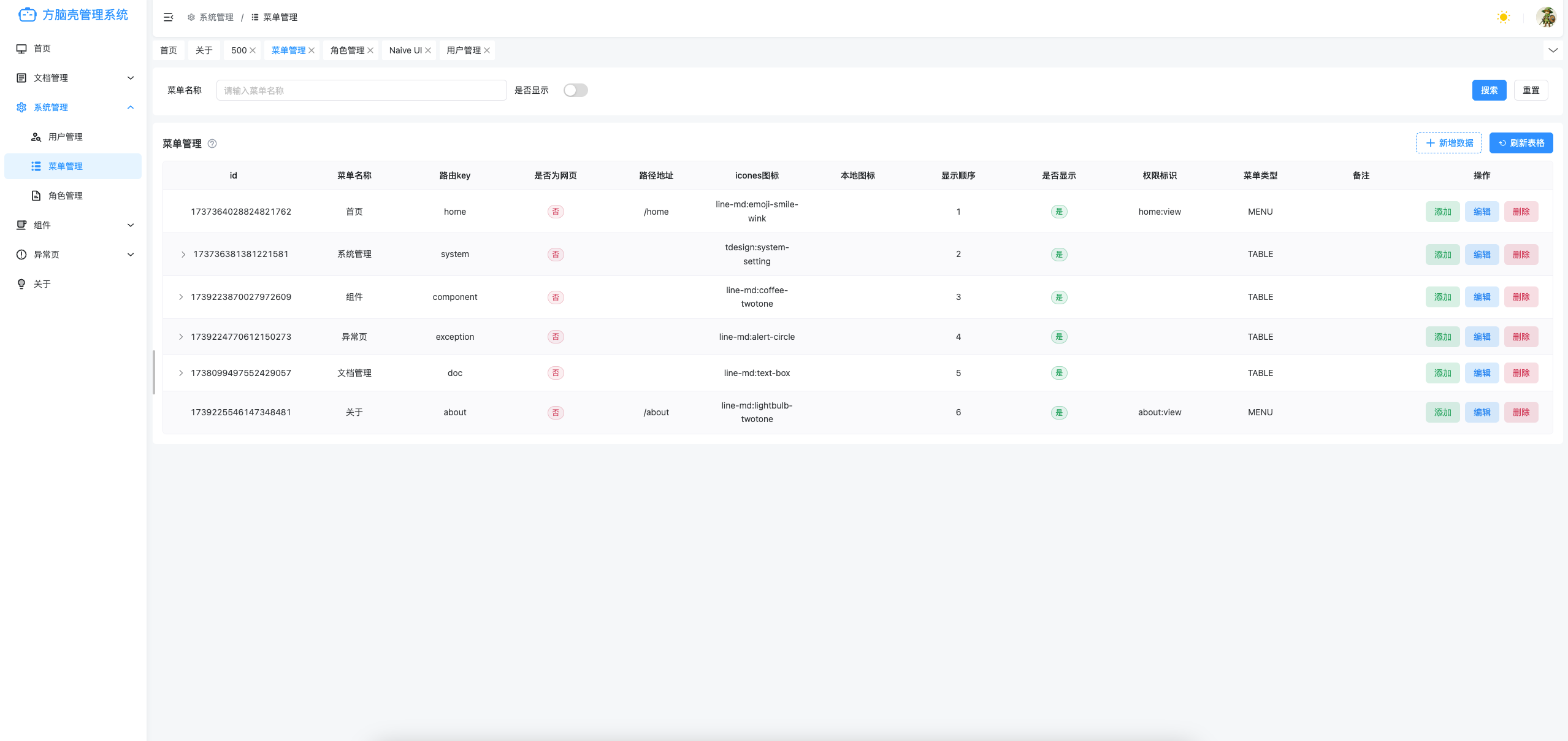Click the robot logo icon in header

point(27,15)
